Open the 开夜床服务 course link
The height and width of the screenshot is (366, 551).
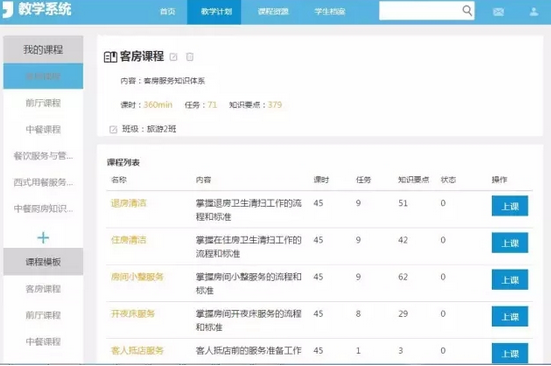click(133, 314)
